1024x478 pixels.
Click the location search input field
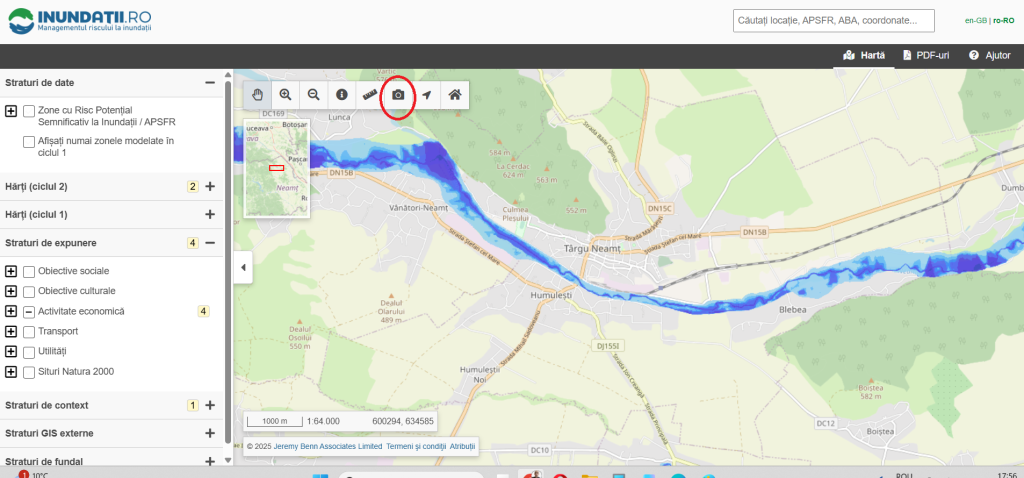coord(833,20)
